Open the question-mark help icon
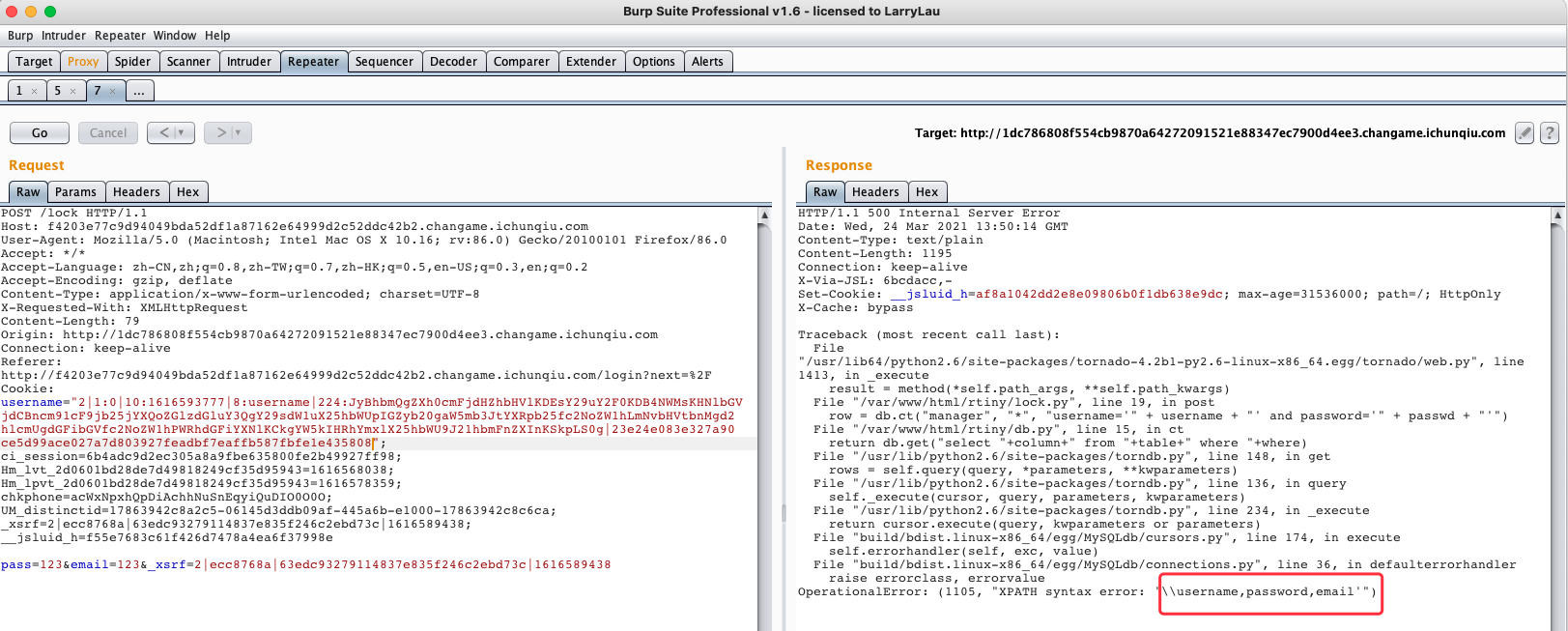Viewport: 1568px width, 631px height. pos(1550,133)
